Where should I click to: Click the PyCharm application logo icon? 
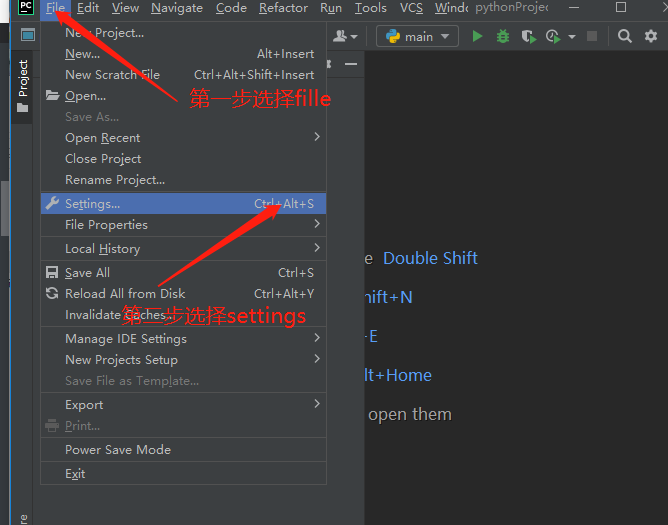click(26, 7)
